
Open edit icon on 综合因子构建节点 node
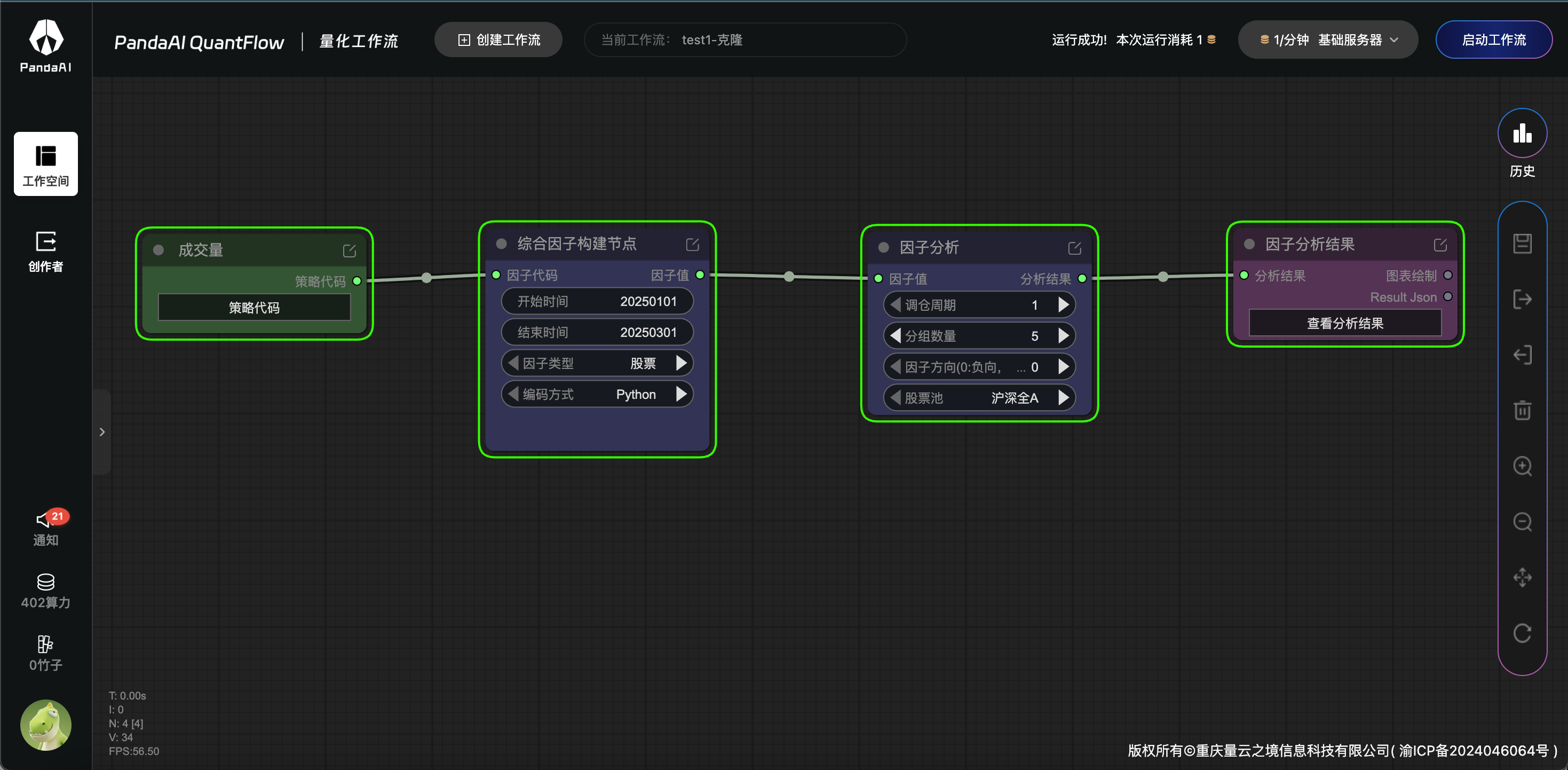click(x=693, y=244)
